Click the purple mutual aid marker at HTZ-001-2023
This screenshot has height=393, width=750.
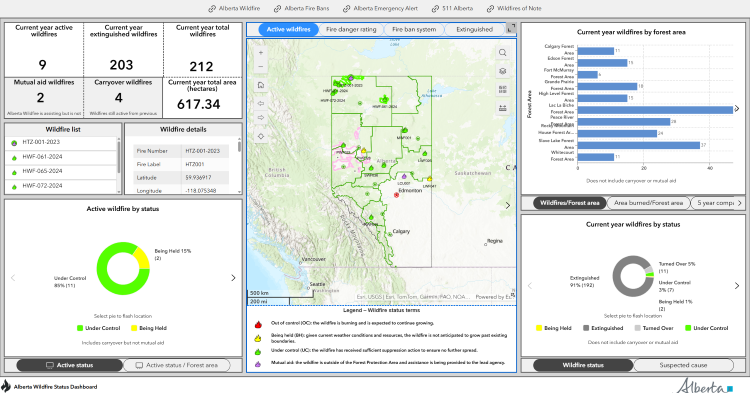[351, 77]
